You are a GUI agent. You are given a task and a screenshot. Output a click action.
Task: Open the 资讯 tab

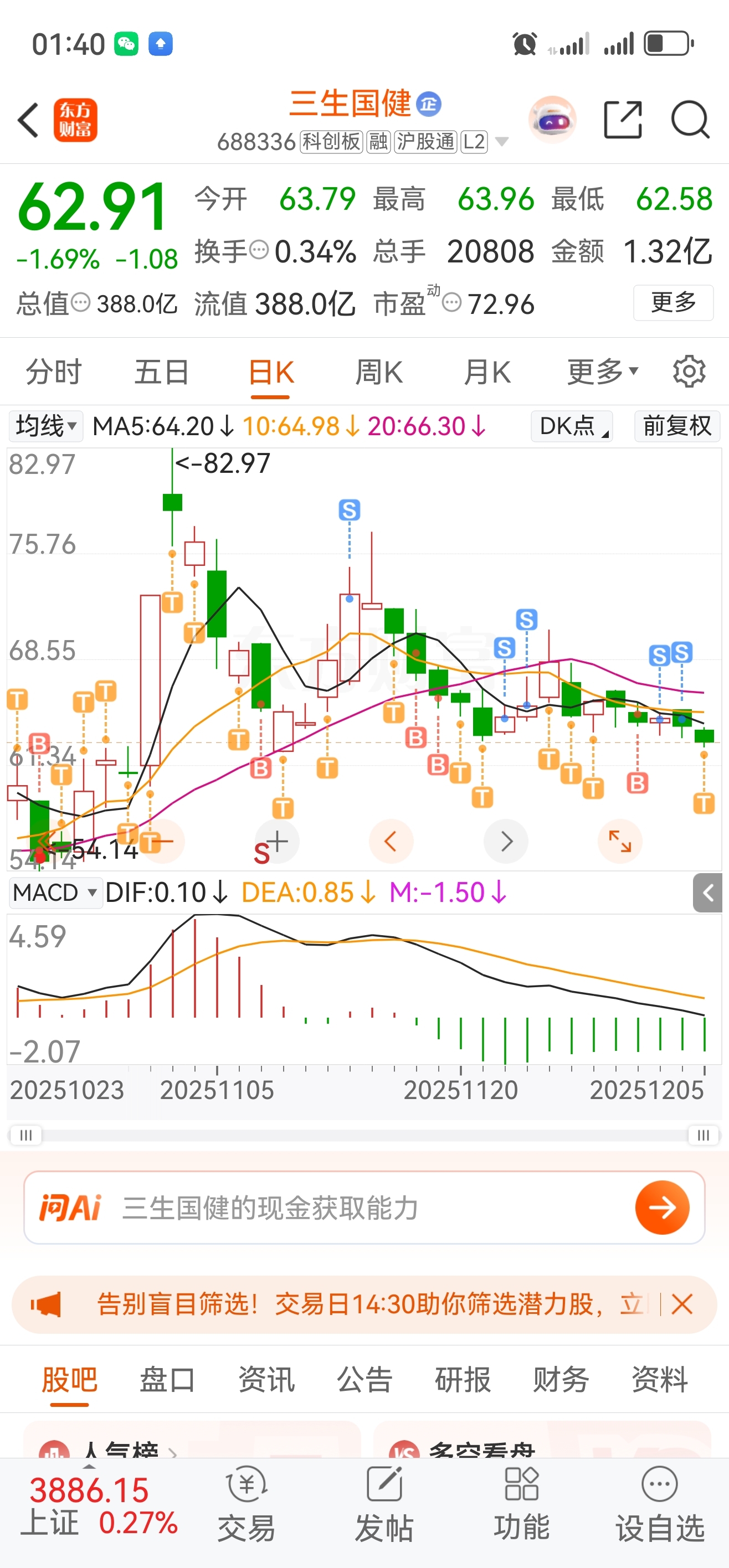coord(266,1379)
